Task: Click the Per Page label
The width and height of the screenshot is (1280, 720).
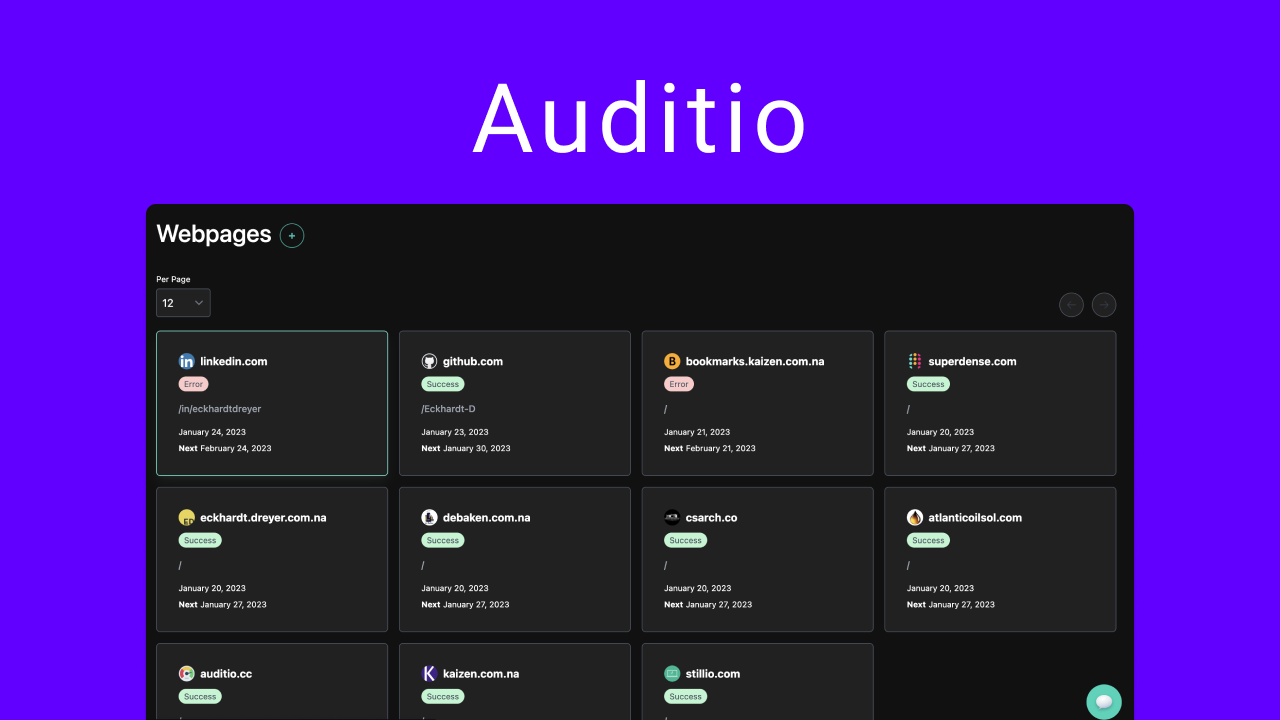Action: (173, 279)
